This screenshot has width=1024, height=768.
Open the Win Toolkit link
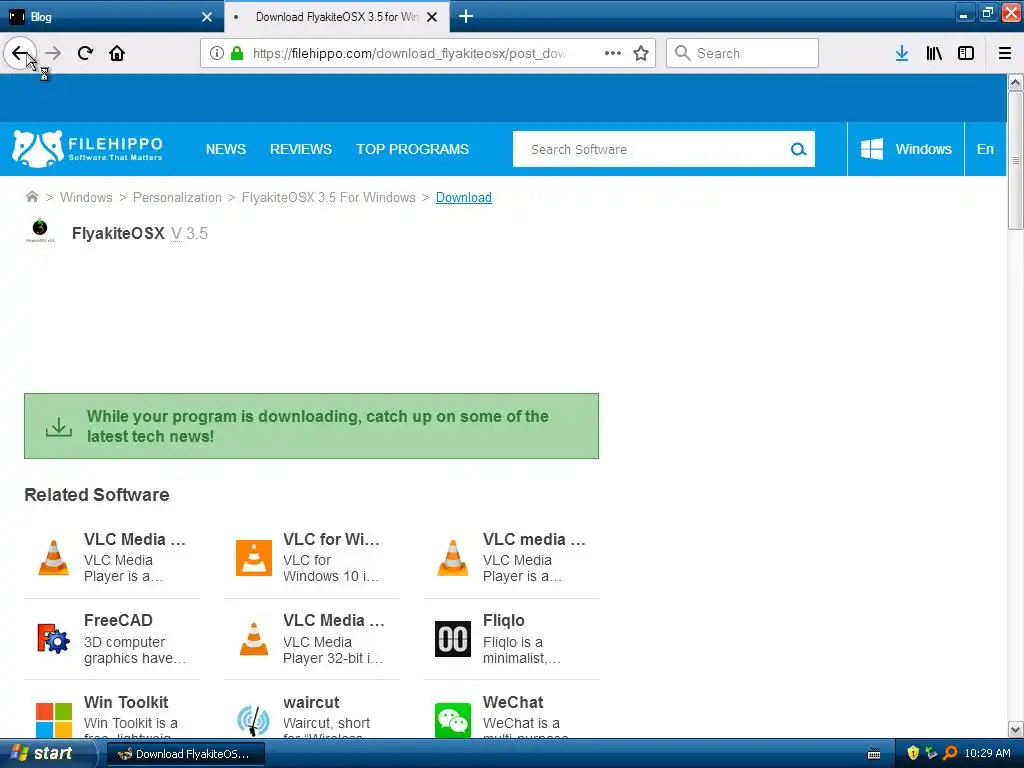tap(126, 702)
